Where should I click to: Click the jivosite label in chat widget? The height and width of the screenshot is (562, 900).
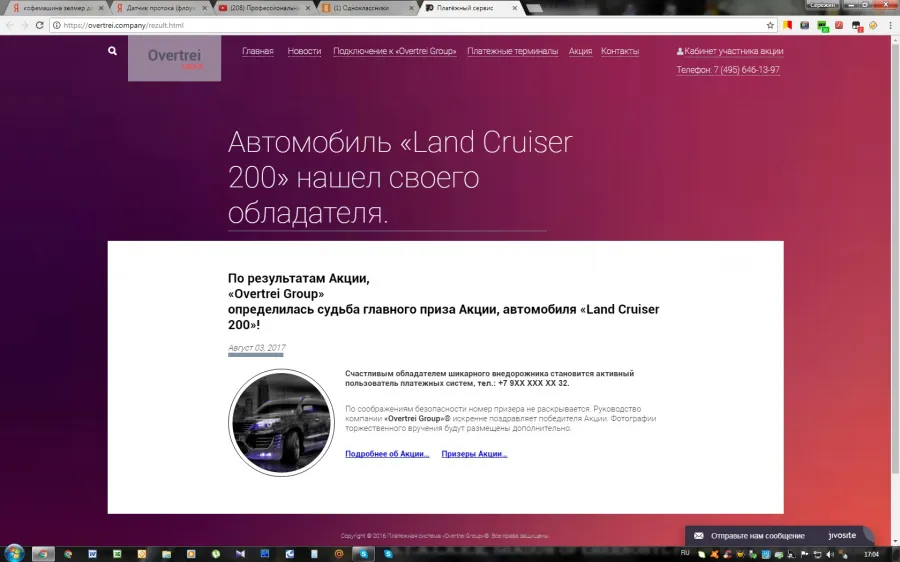pos(842,535)
